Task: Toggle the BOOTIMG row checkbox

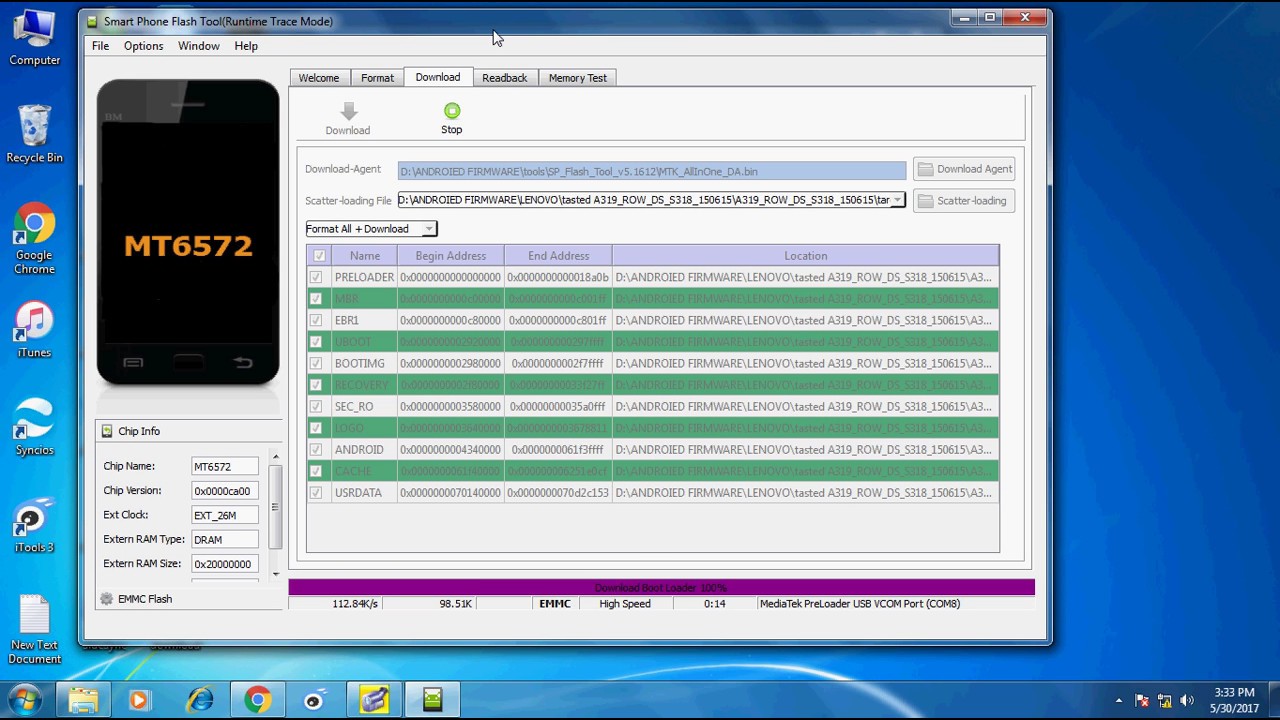Action: pos(316,363)
